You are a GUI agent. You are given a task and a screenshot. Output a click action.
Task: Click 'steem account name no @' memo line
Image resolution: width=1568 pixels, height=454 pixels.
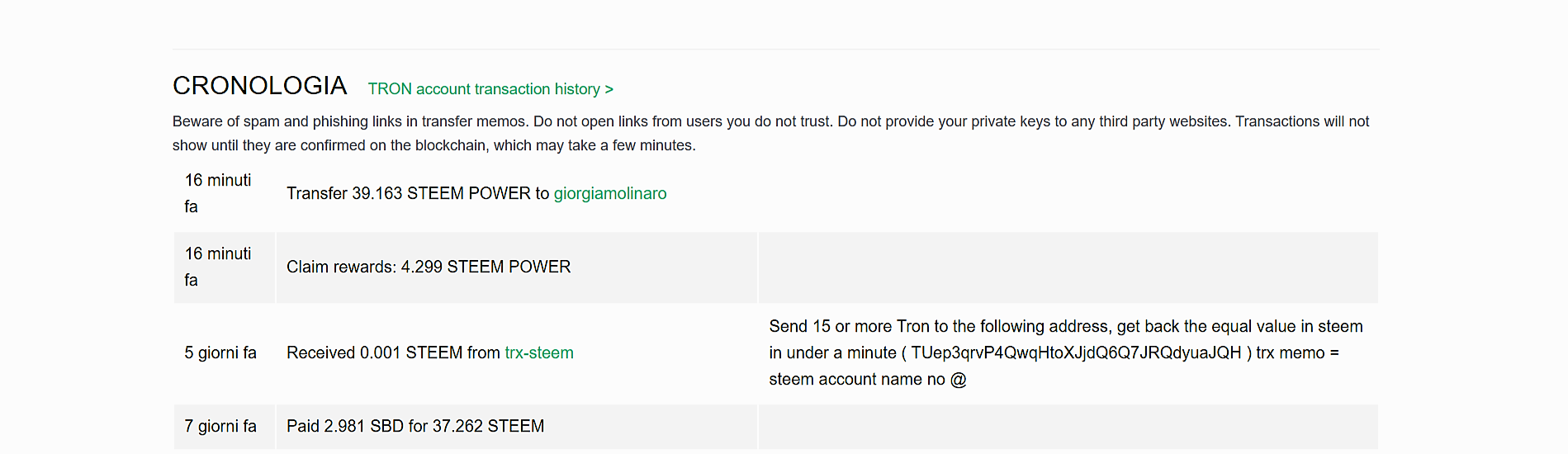[867, 379]
